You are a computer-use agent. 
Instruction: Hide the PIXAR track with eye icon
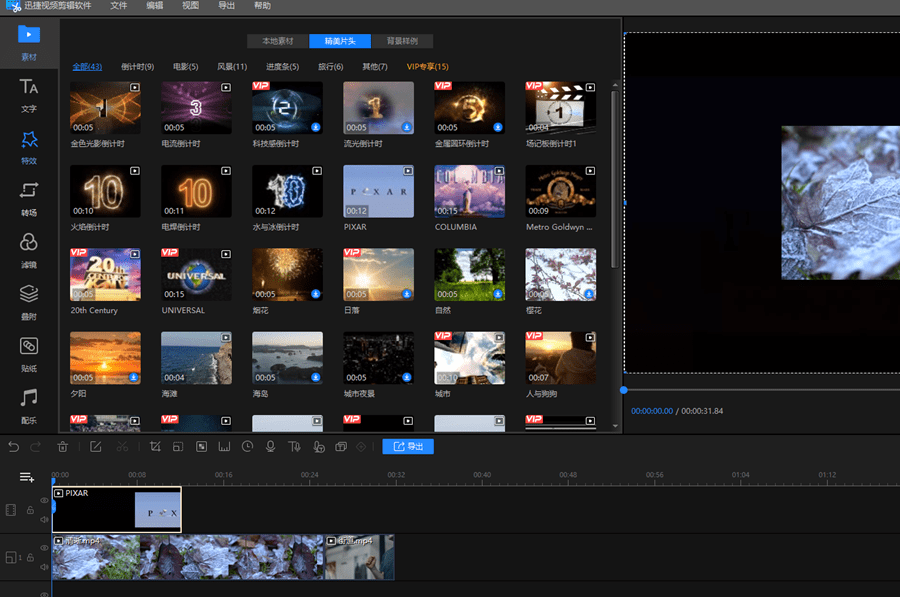pos(44,501)
